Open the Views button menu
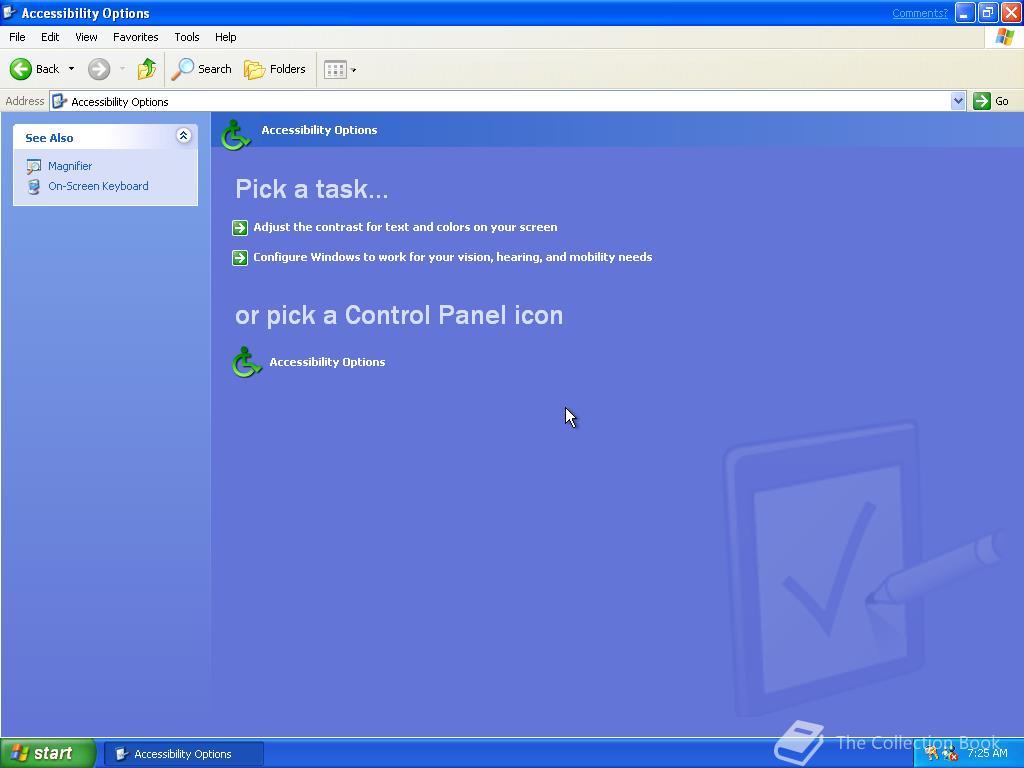Image resolution: width=1024 pixels, height=768 pixels. (x=340, y=69)
